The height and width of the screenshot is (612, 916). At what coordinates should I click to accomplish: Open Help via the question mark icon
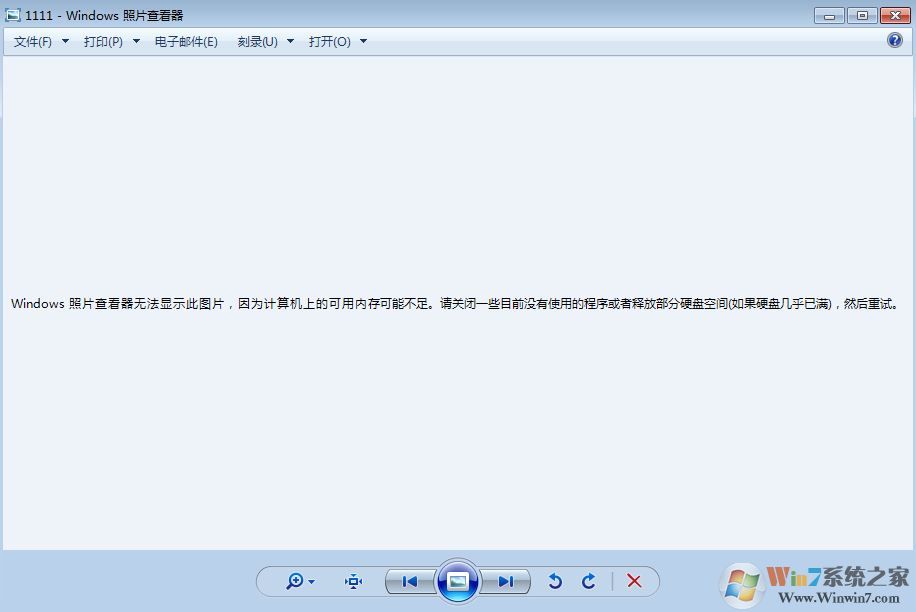click(x=893, y=40)
